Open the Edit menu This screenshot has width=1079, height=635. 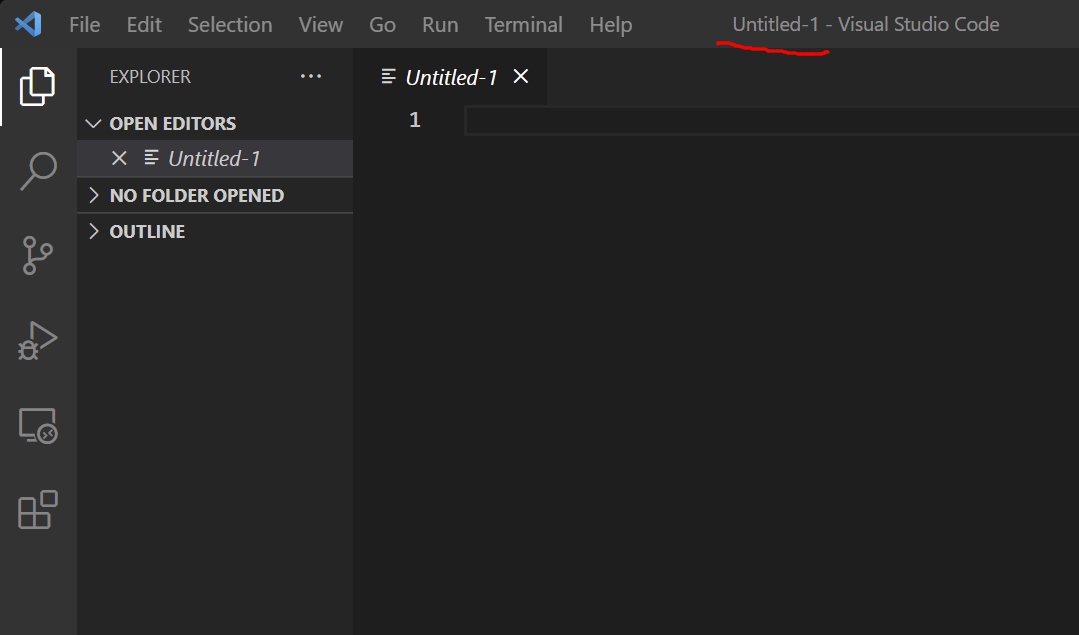(x=144, y=25)
